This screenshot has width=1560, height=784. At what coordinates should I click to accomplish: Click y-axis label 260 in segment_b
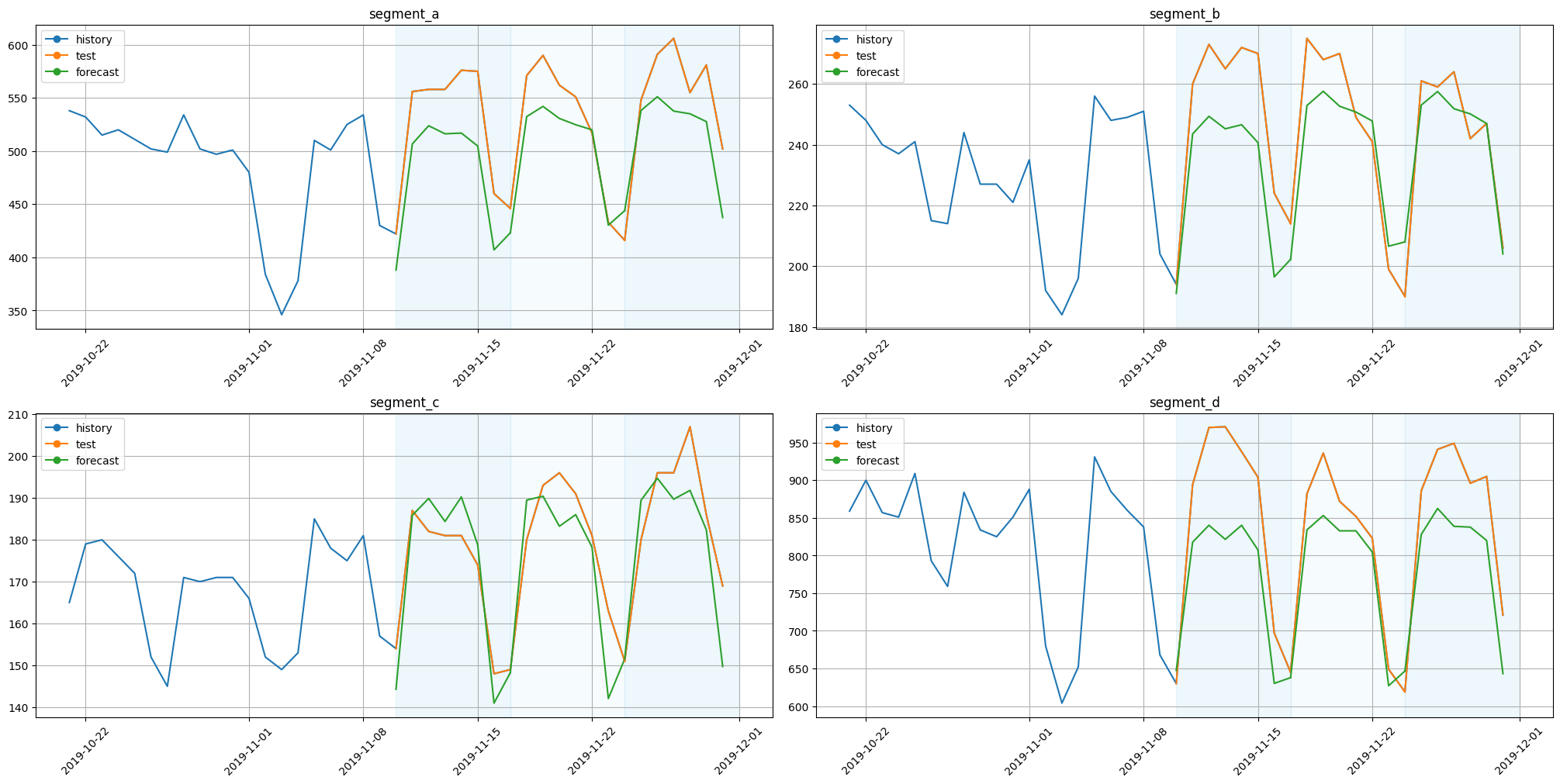tap(800, 84)
